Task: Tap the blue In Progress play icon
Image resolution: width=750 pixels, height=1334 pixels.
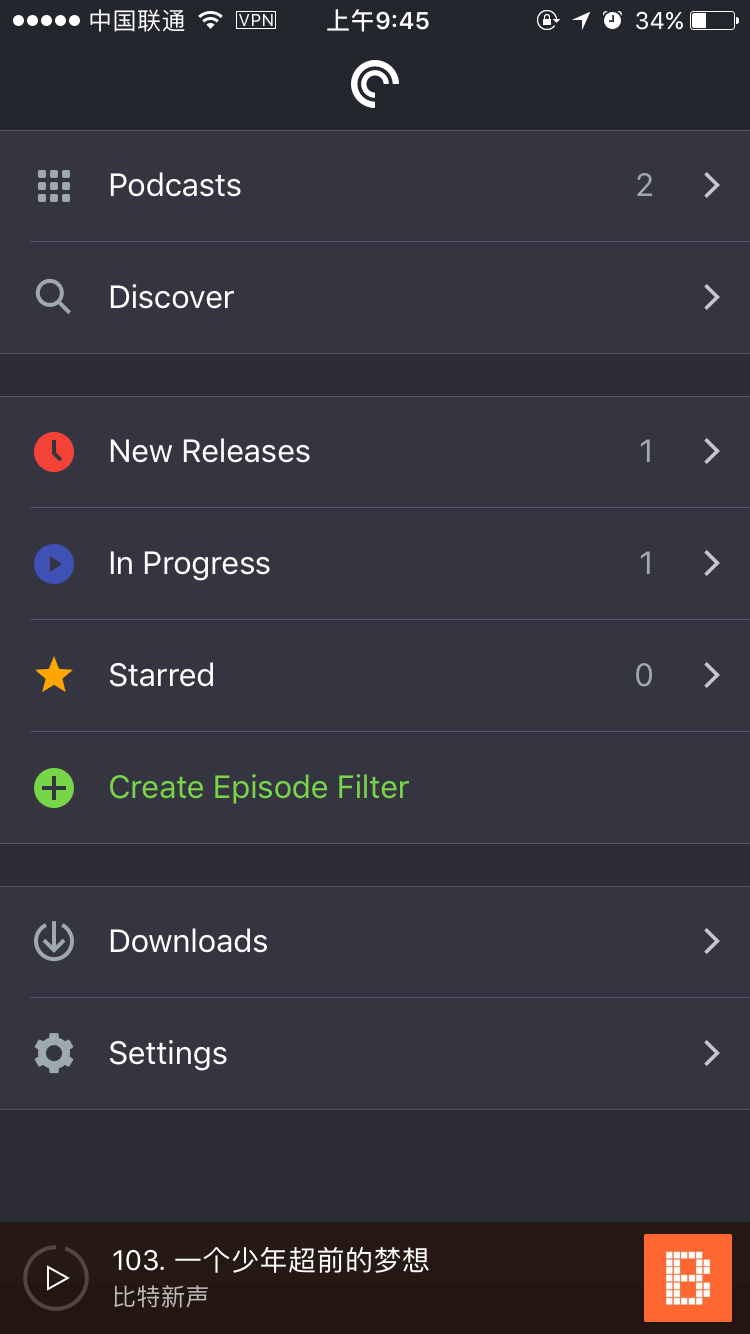Action: pyautogui.click(x=54, y=564)
